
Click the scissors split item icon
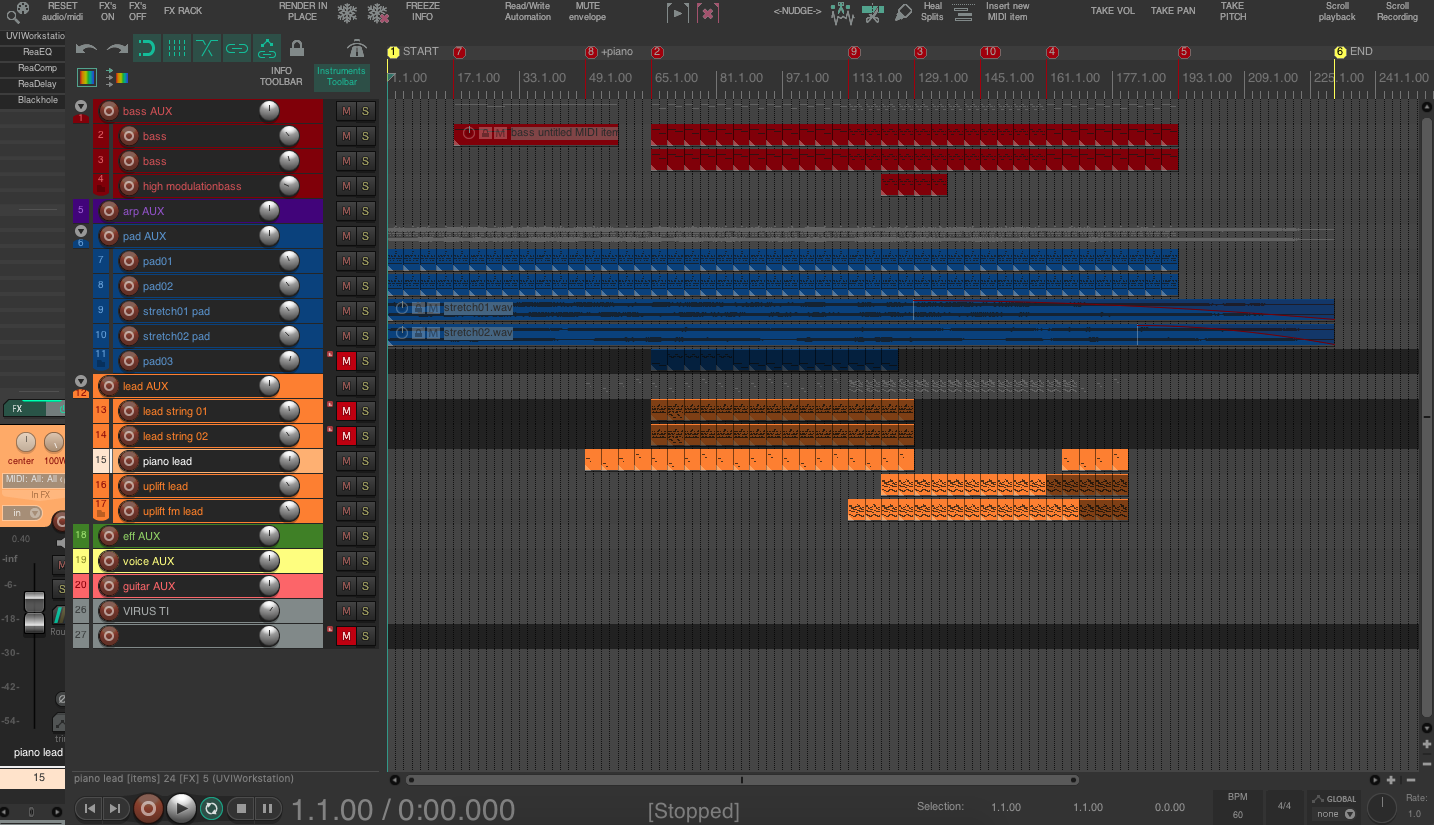click(x=872, y=13)
